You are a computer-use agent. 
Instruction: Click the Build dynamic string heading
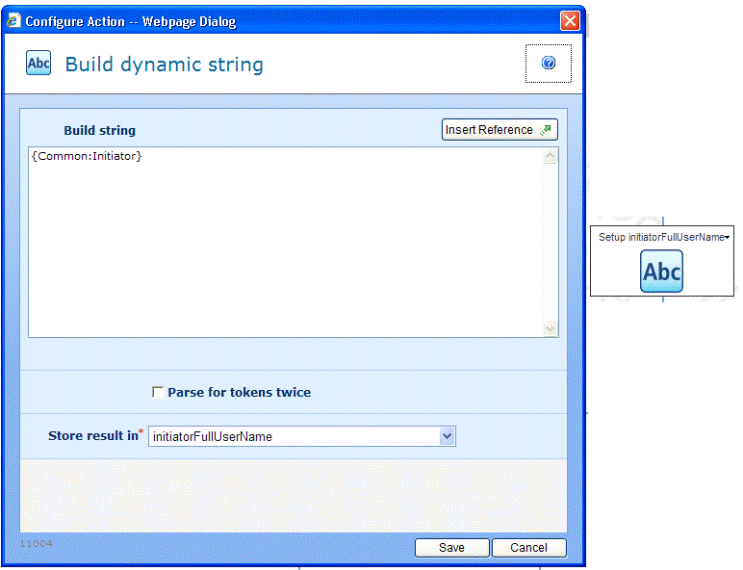click(x=164, y=64)
